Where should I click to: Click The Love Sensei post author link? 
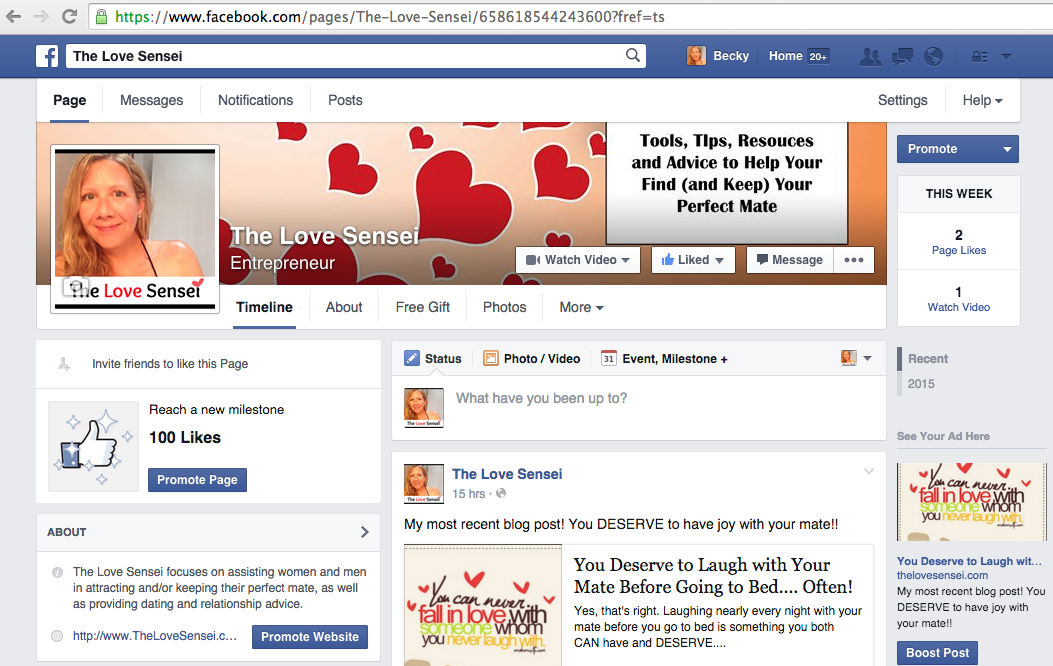pos(507,474)
